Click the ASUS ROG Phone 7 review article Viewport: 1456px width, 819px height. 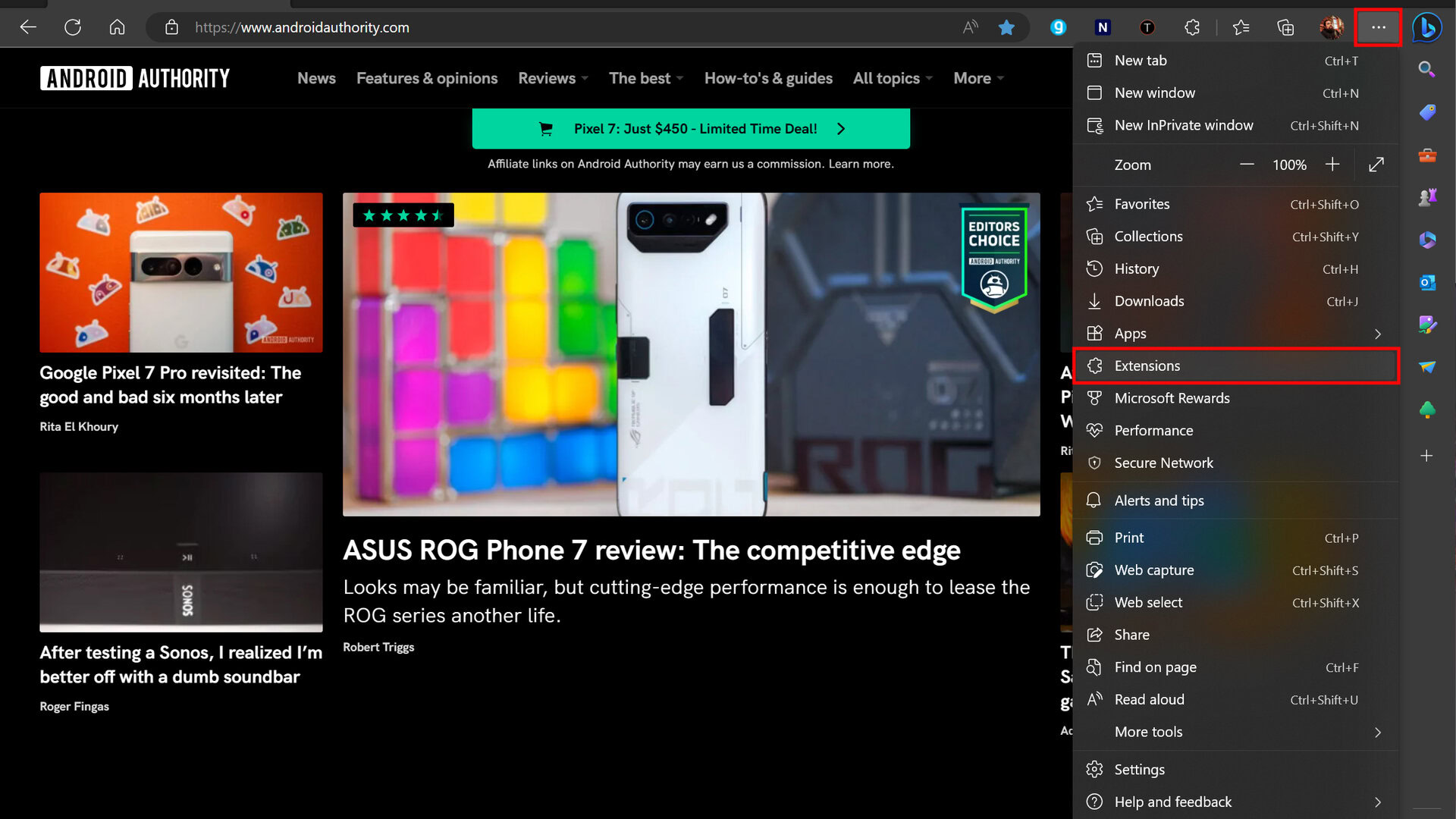pyautogui.click(x=651, y=549)
